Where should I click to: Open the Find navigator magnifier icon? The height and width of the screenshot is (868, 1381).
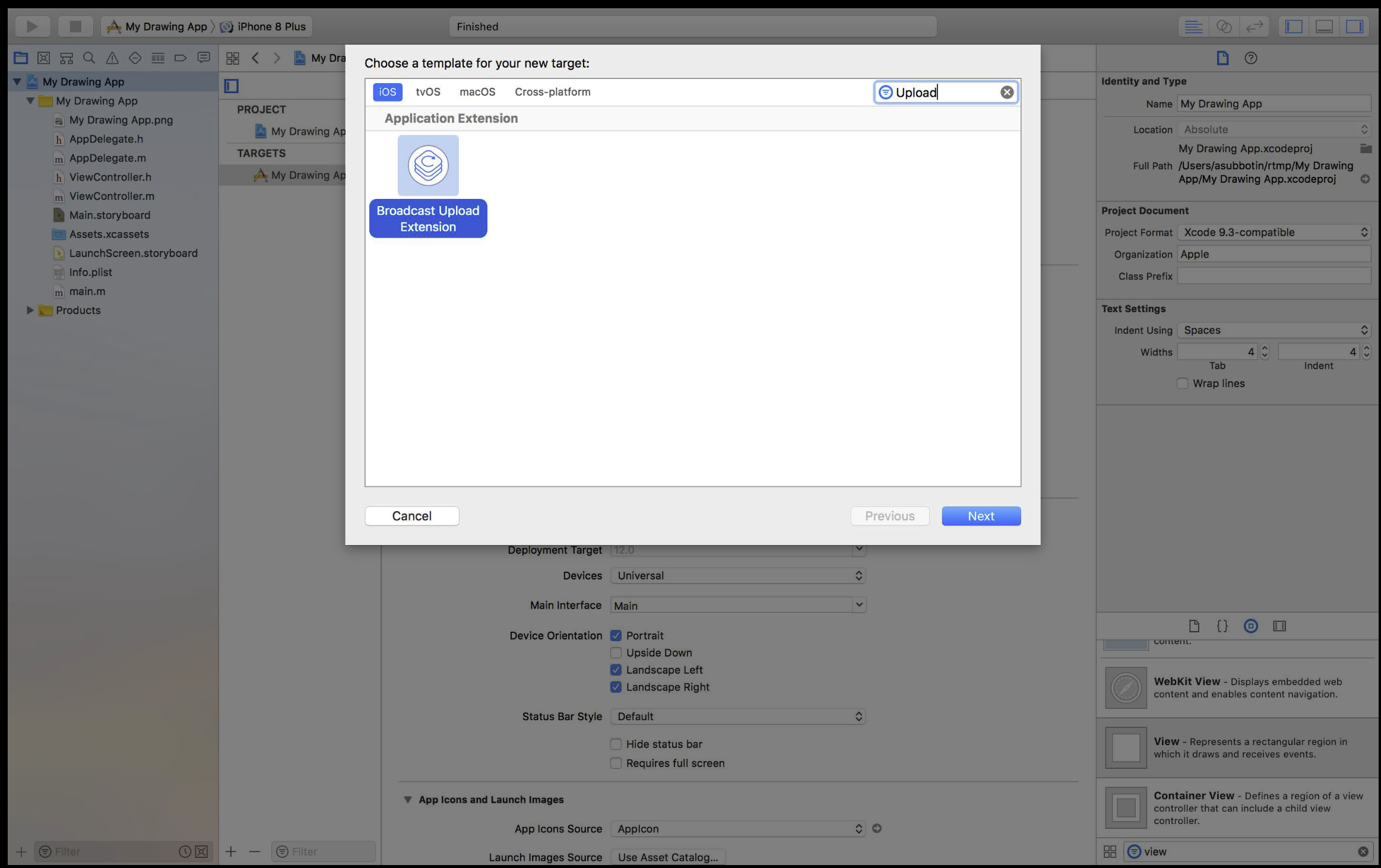[89, 58]
